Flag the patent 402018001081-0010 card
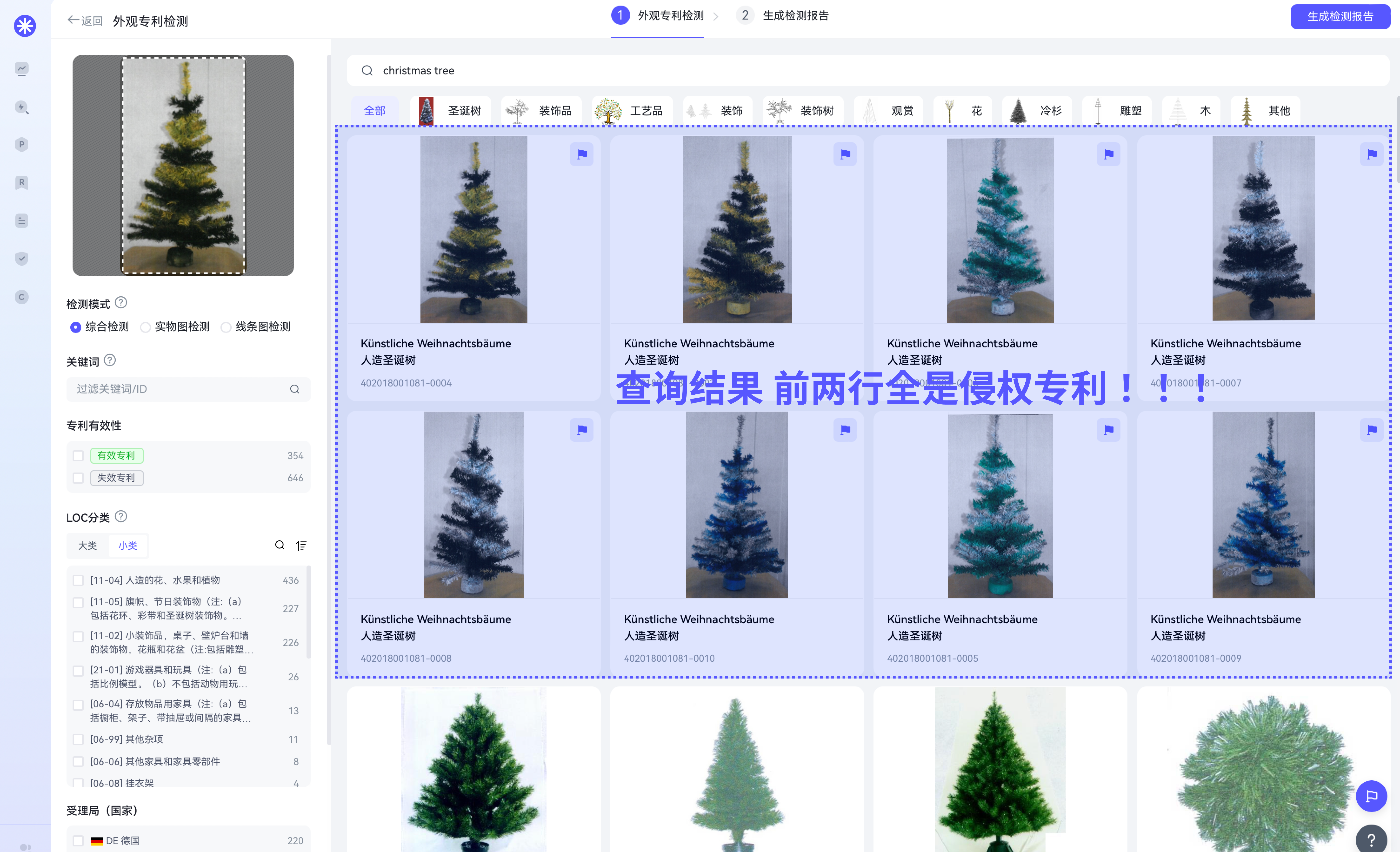The width and height of the screenshot is (1400, 852). [845, 430]
